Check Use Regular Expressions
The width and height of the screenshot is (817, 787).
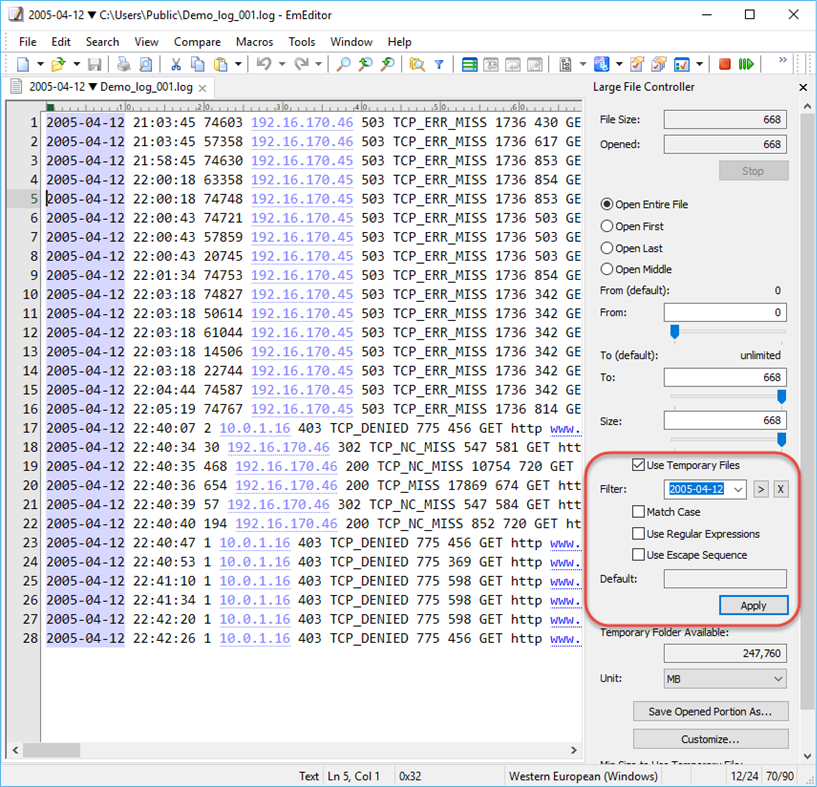[637, 533]
